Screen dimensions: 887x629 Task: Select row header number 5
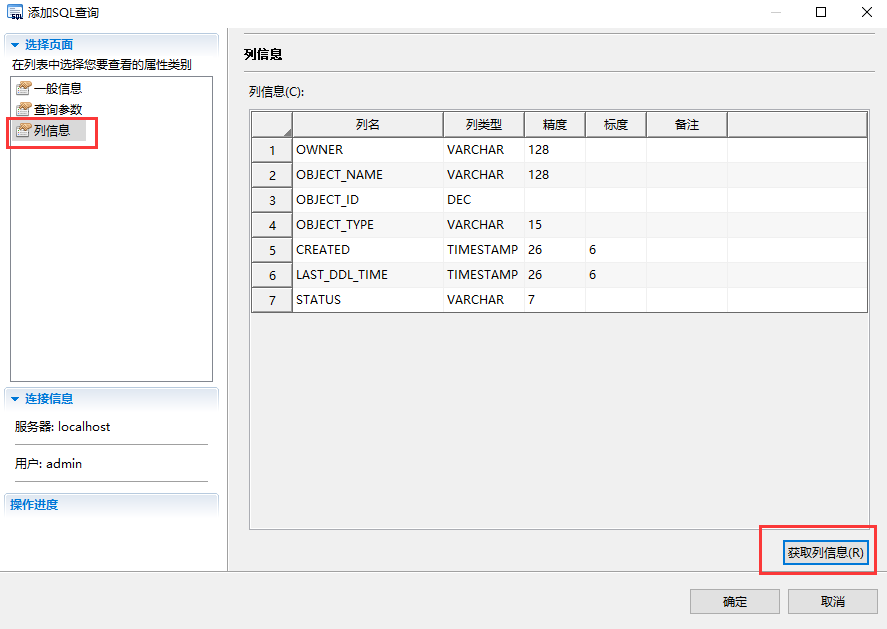pos(272,249)
